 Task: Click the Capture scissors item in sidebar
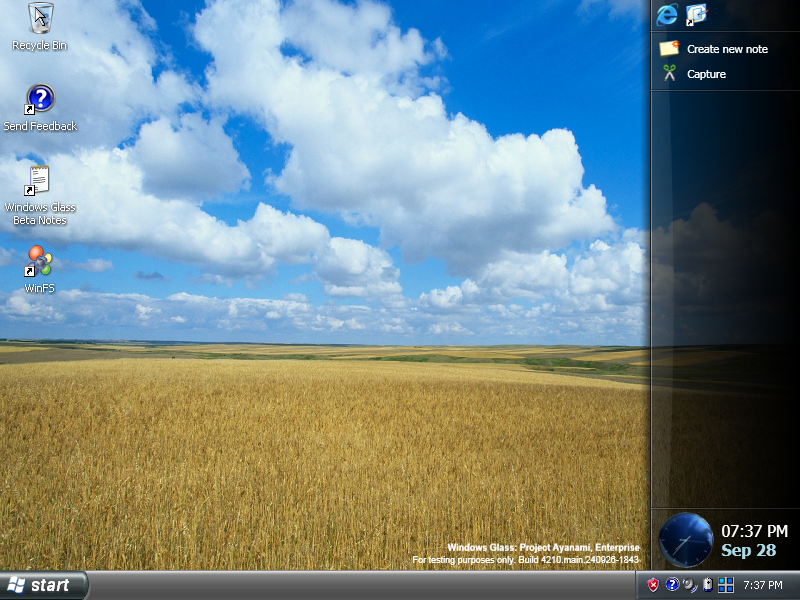(x=693, y=74)
